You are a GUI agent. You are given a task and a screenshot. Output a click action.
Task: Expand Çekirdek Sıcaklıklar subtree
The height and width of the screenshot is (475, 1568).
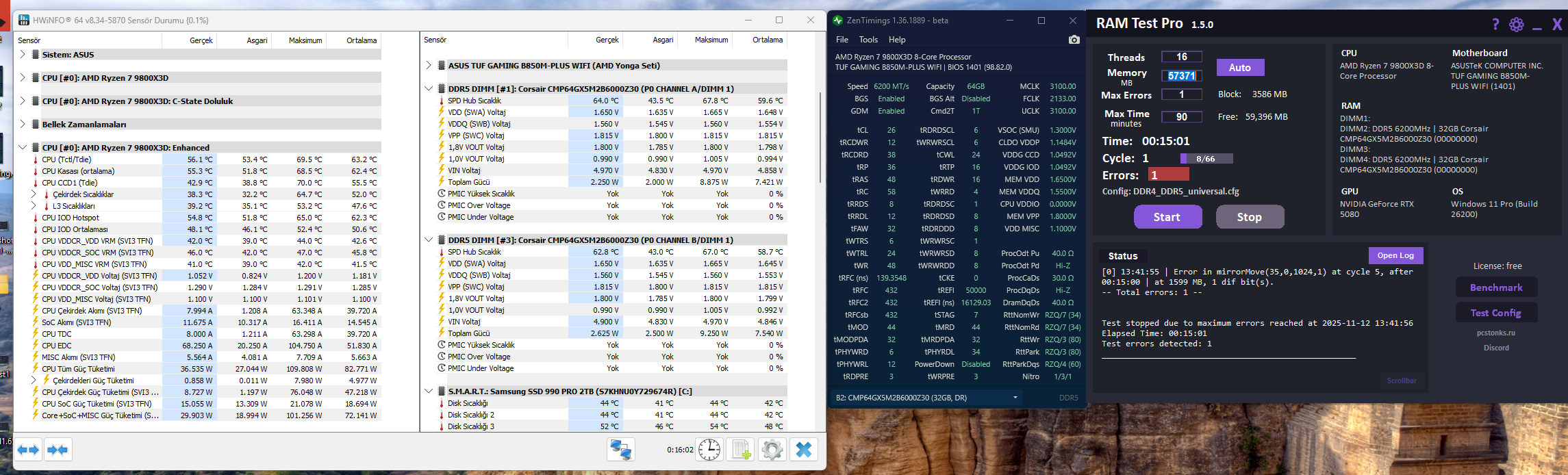pos(34,194)
